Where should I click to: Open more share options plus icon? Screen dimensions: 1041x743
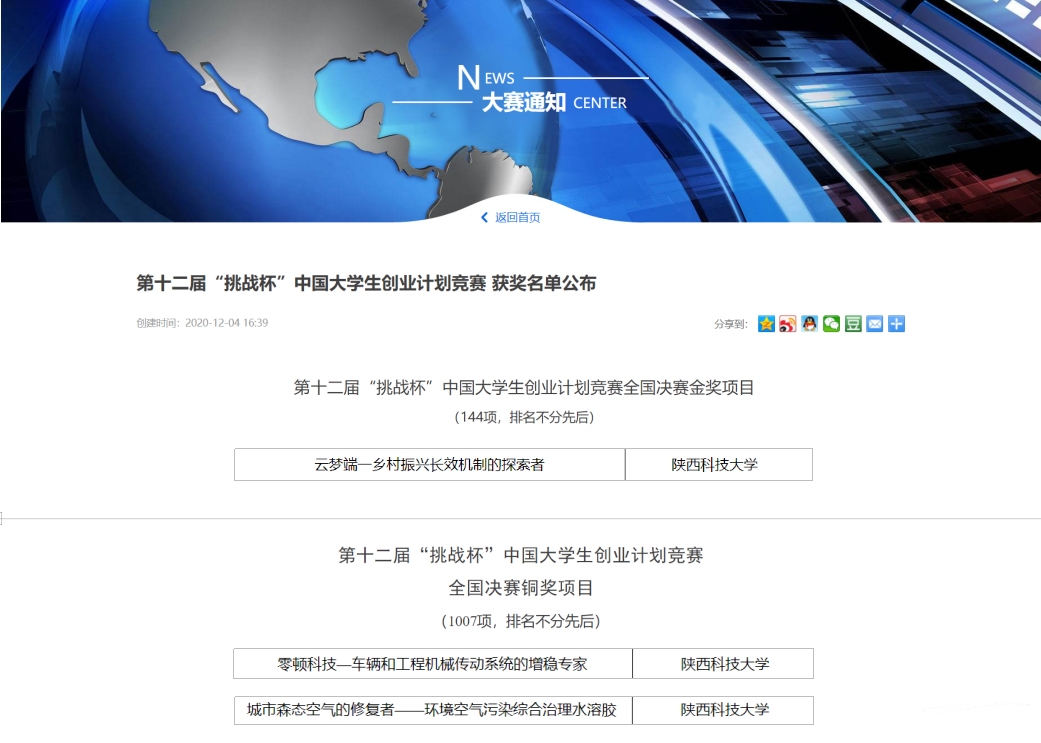tap(897, 324)
